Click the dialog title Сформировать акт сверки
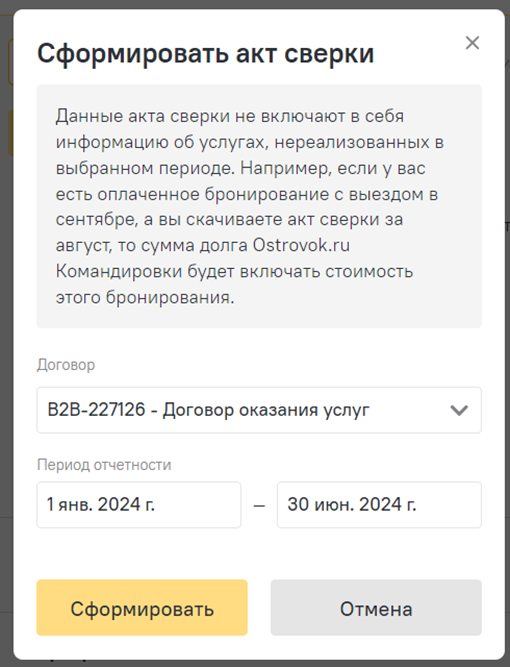The height and width of the screenshot is (667, 510). (x=205, y=54)
